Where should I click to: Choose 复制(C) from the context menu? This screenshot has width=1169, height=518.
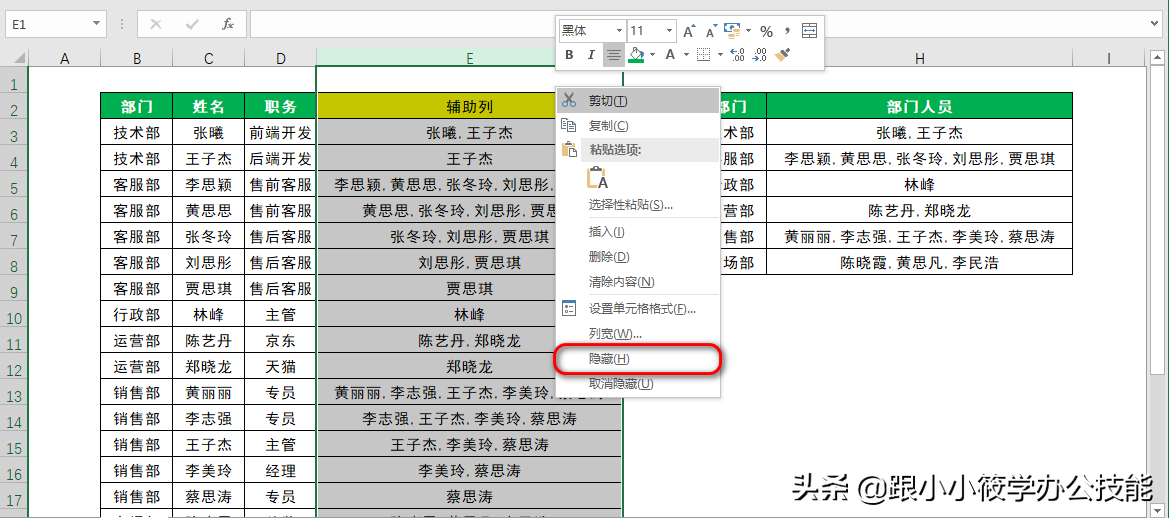pyautogui.click(x=638, y=126)
